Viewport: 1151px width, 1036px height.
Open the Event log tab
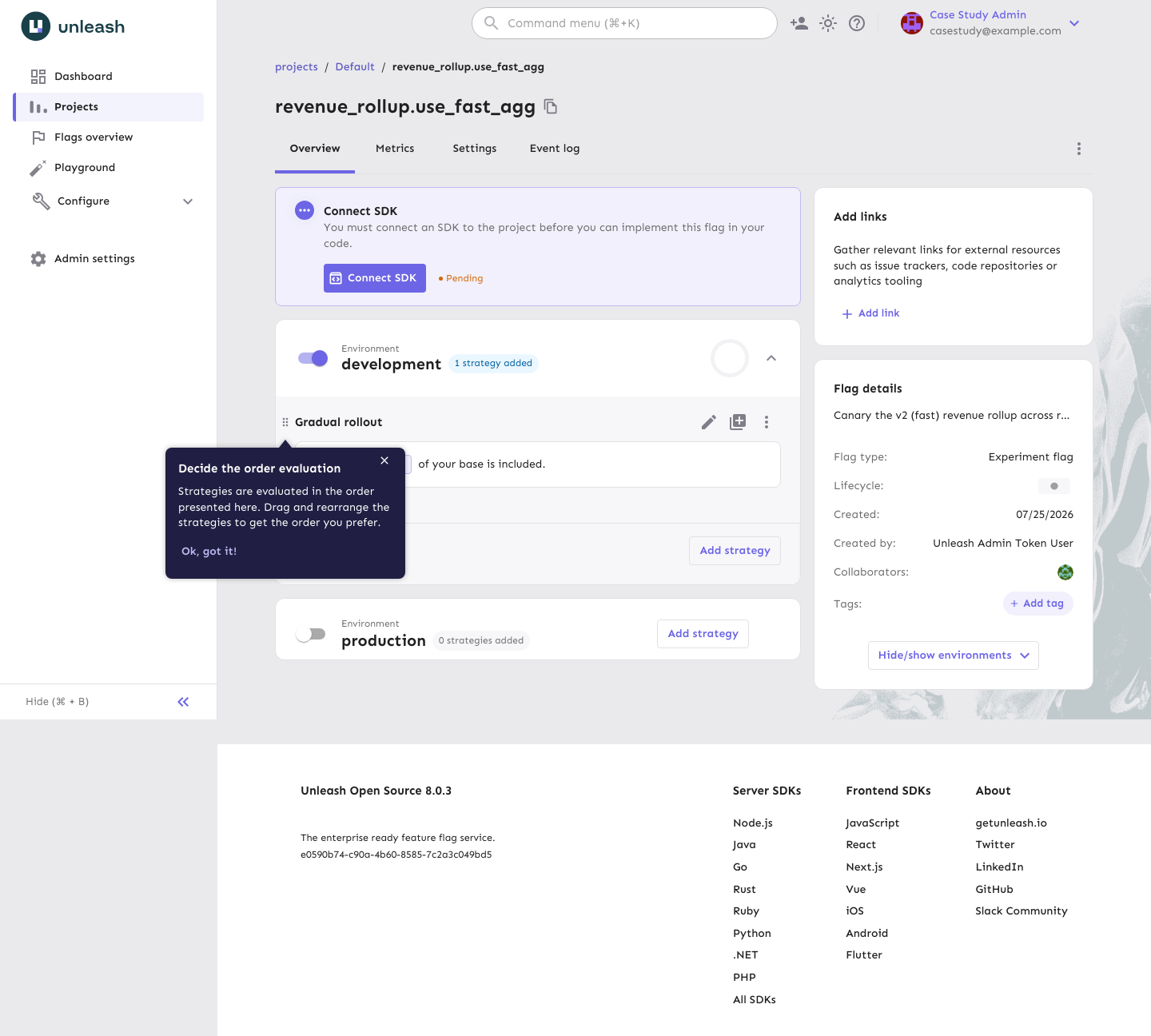(555, 149)
